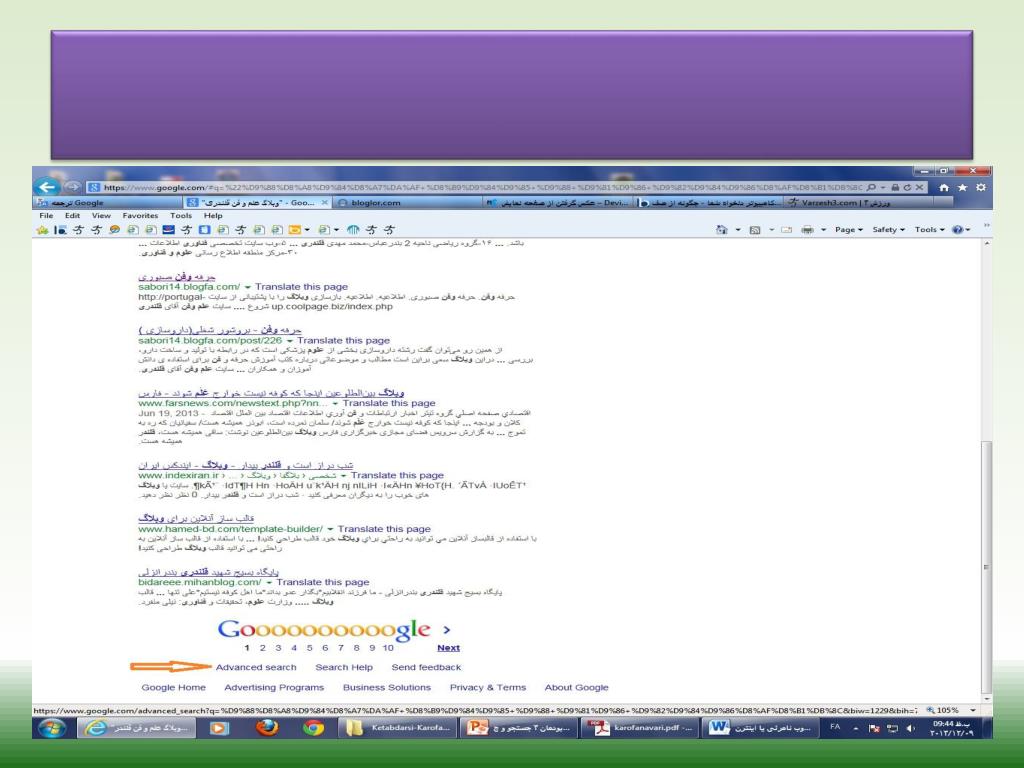
Task: Switch to karofanavari.pdf in the taskbar
Action: click(639, 728)
